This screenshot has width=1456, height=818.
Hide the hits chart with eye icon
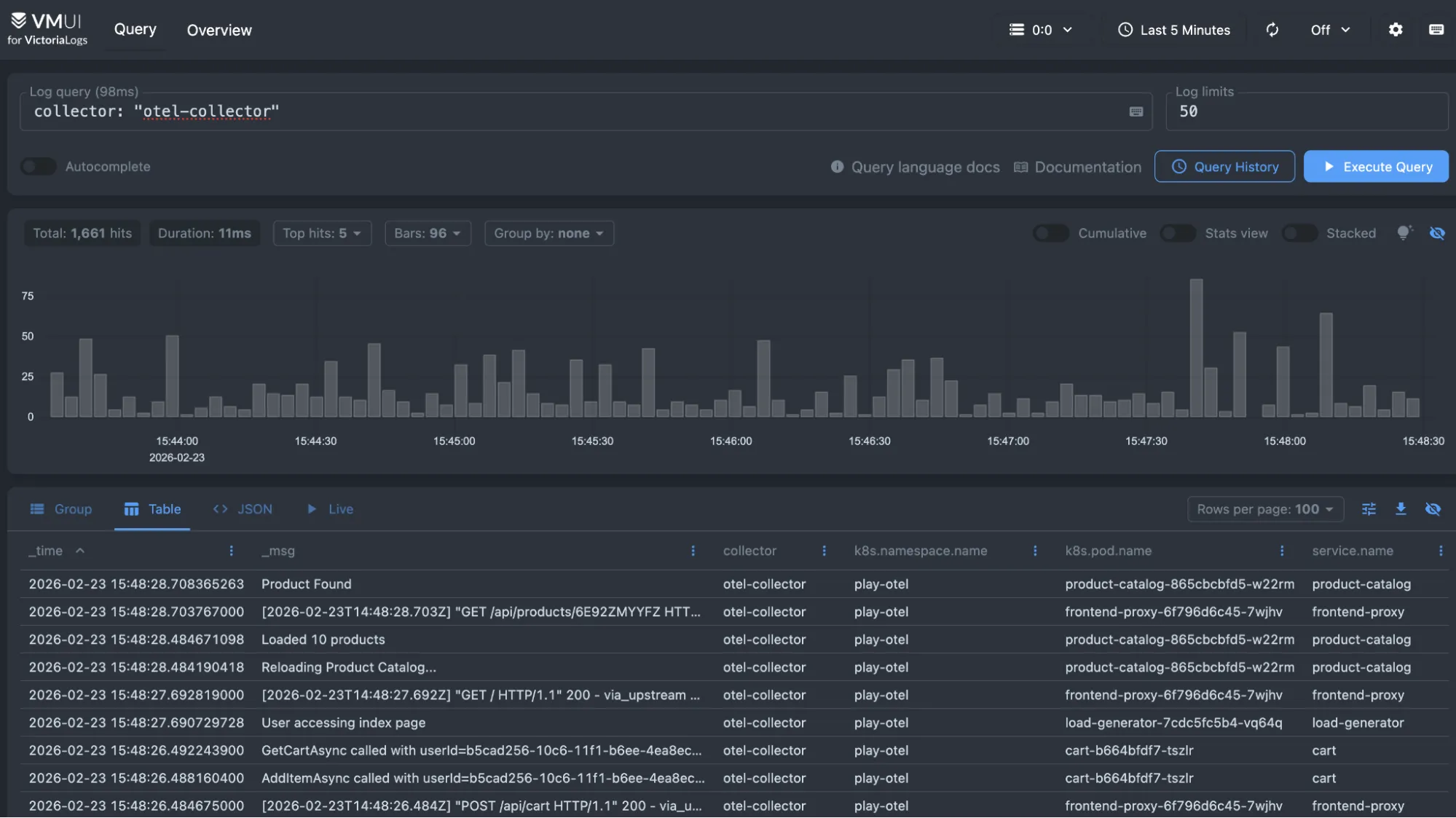[1436, 233]
